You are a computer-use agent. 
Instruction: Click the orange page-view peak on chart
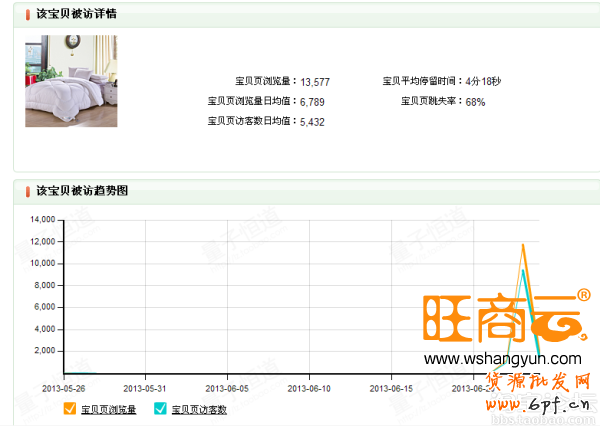(521, 244)
